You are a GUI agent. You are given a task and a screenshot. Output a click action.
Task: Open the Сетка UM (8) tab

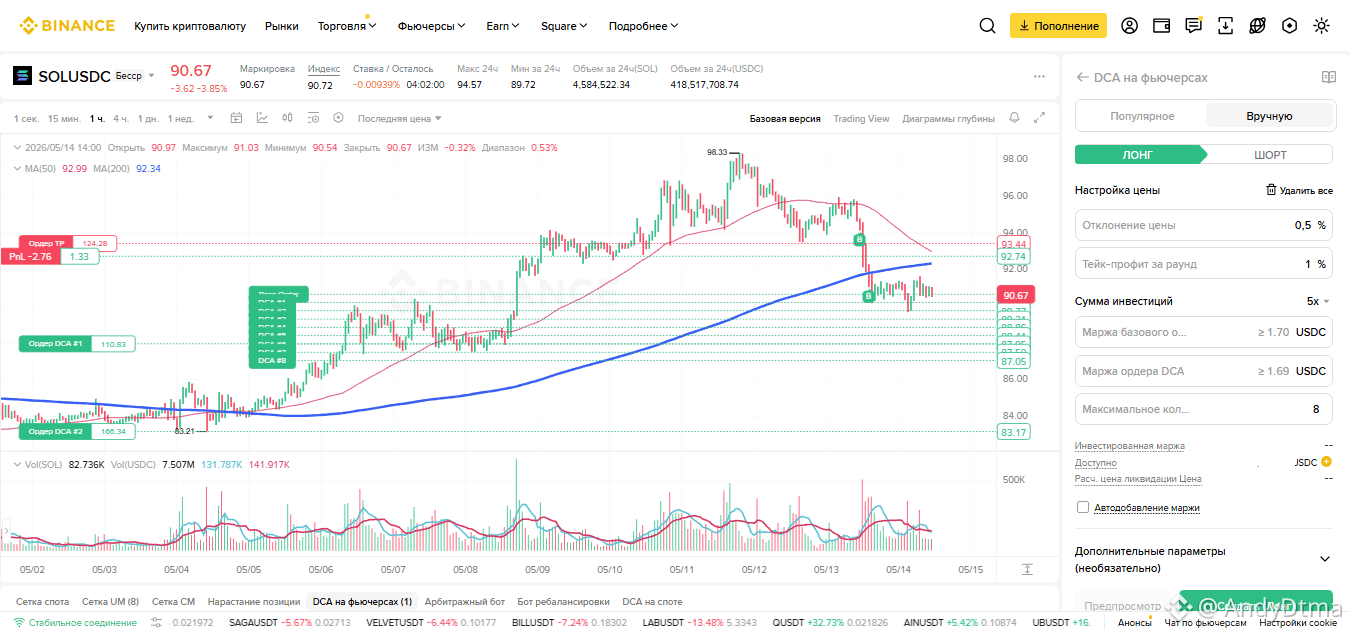click(x=111, y=602)
